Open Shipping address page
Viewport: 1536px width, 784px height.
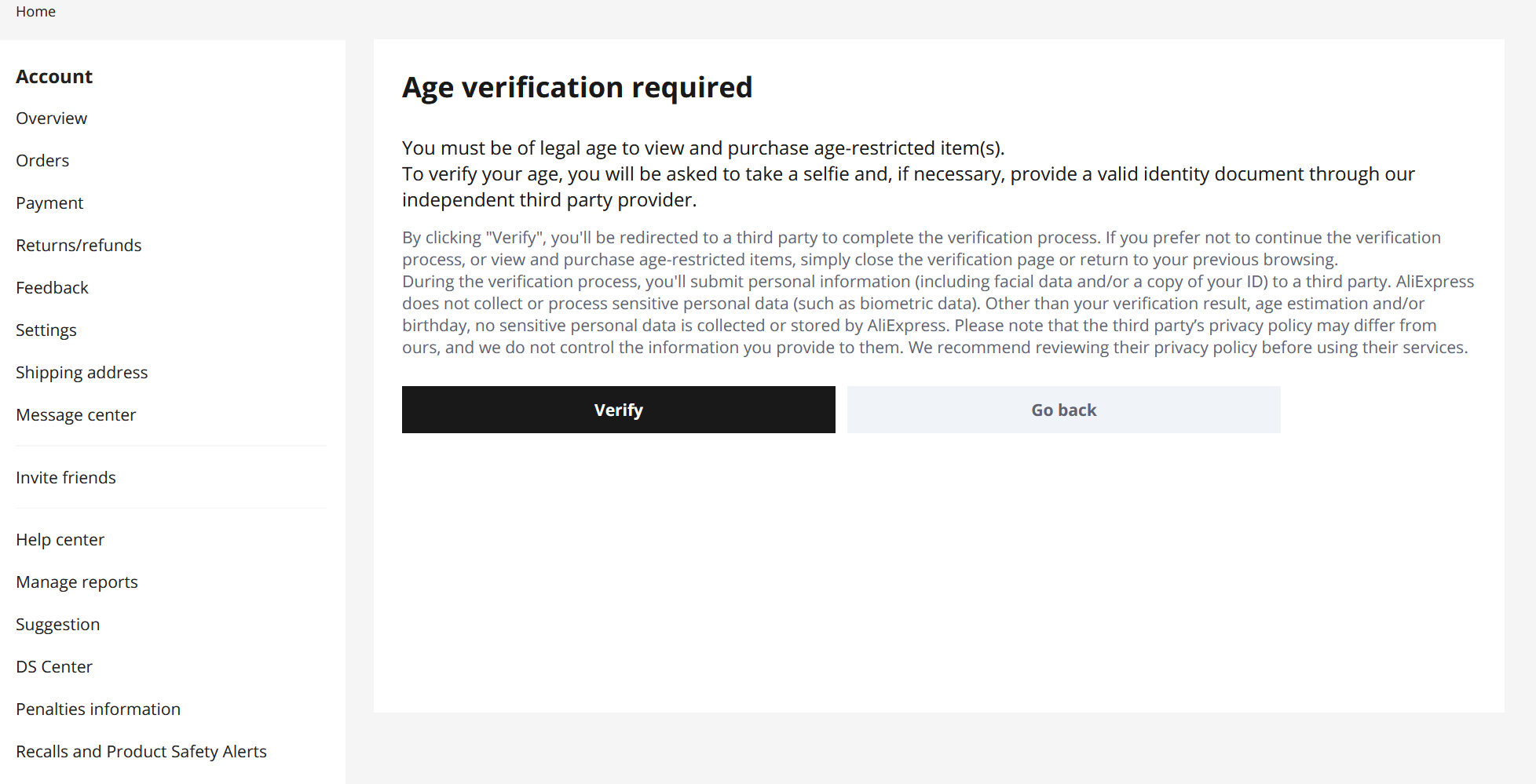click(82, 373)
